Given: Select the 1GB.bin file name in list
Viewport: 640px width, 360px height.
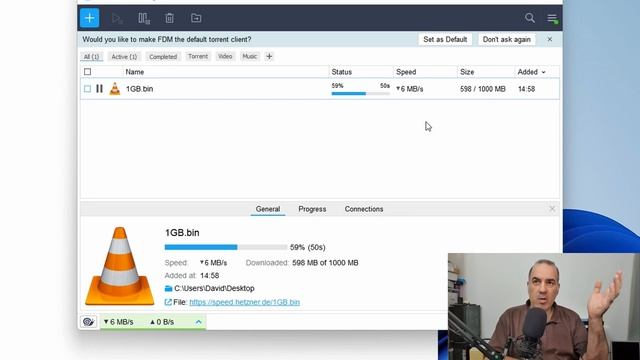Looking at the screenshot, I should 140,89.
